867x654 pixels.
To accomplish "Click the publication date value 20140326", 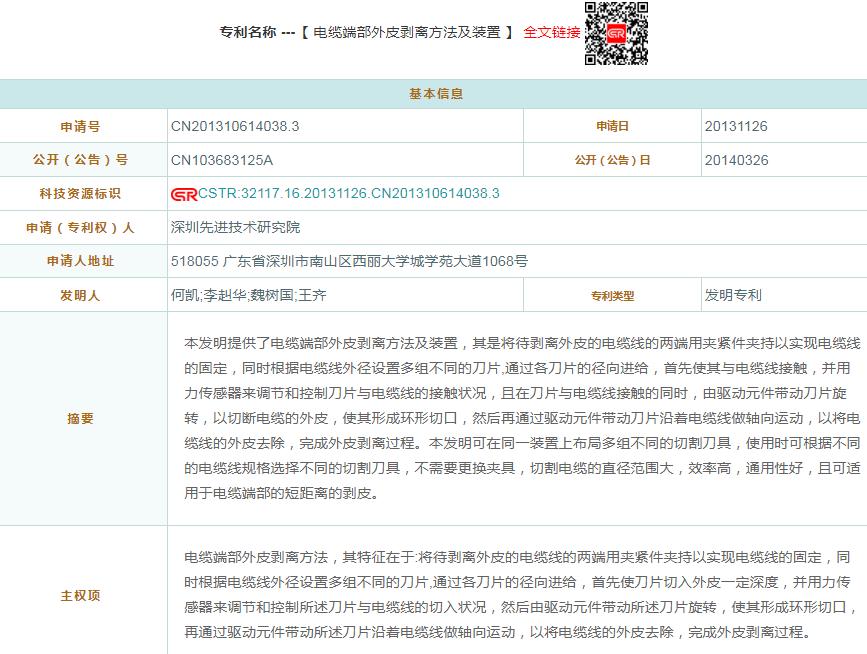I will (x=736, y=160).
